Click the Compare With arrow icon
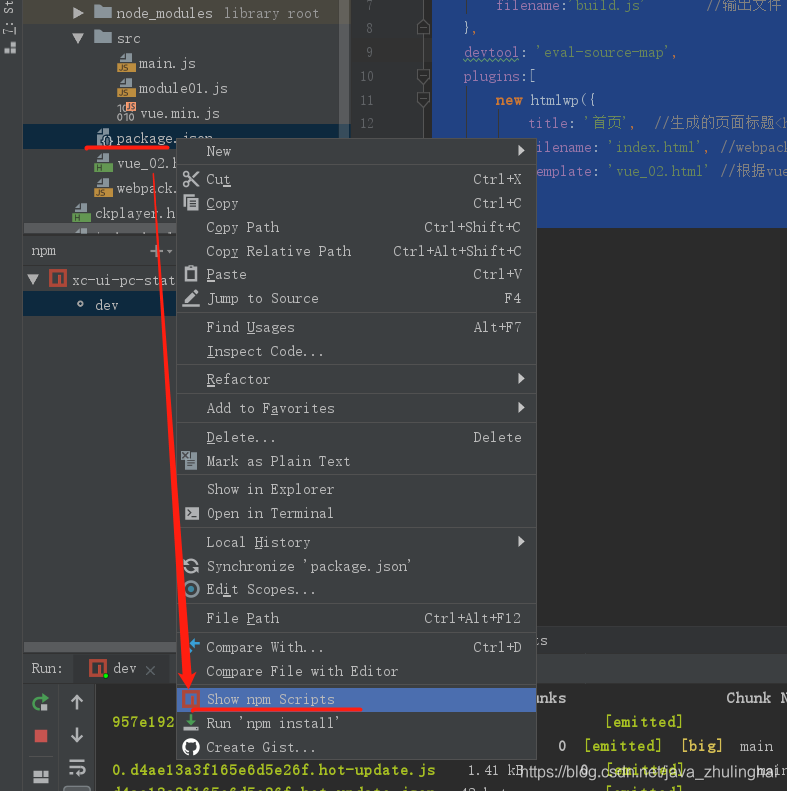 (195, 644)
